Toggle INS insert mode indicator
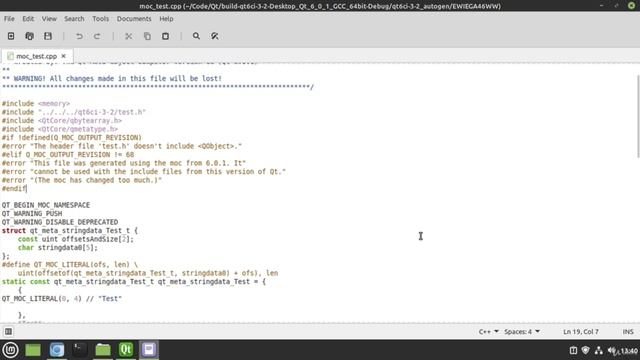640x360 pixels. (x=628, y=331)
